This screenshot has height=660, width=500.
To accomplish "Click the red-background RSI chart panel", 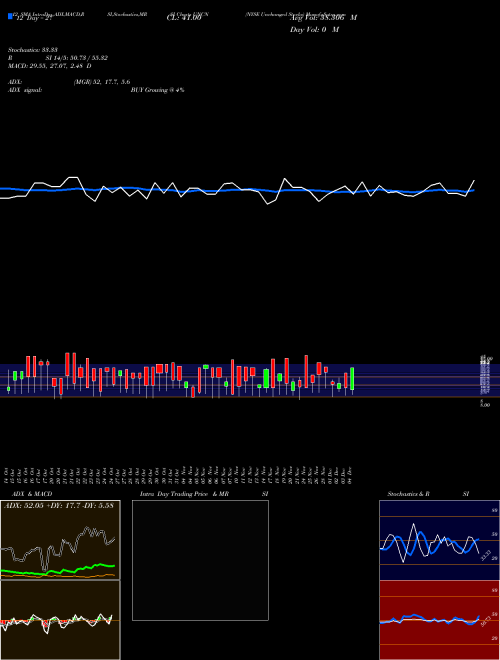I will click(439, 620).
